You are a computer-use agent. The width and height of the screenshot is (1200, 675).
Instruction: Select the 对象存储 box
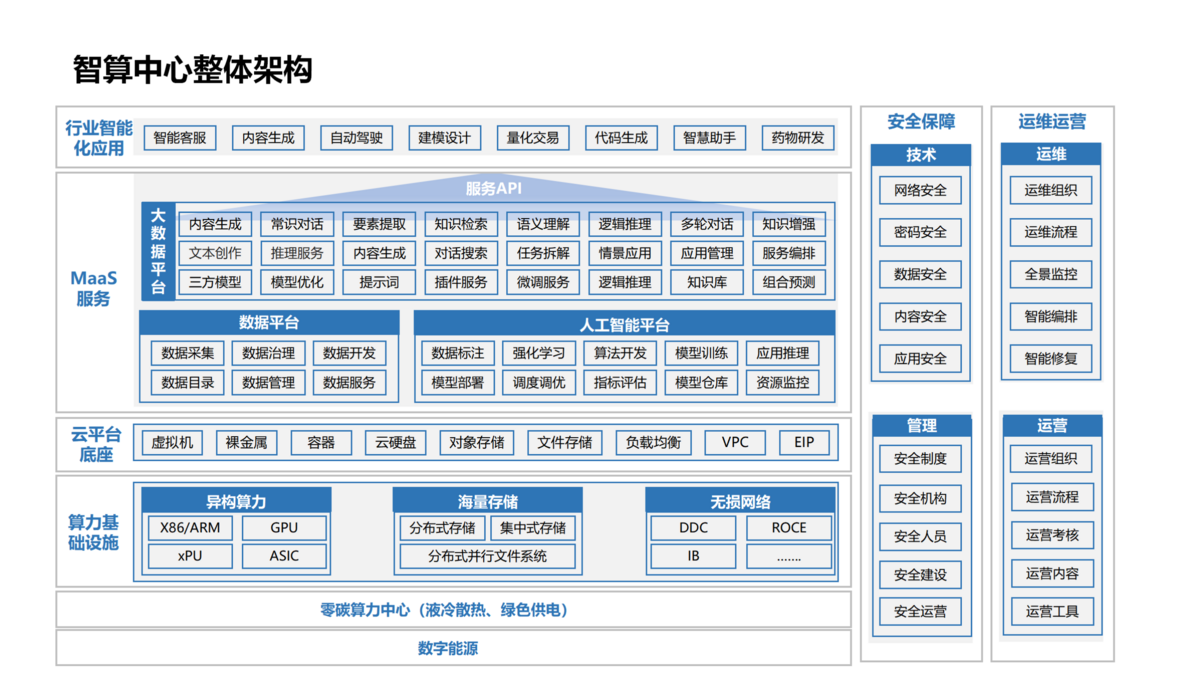(477, 442)
